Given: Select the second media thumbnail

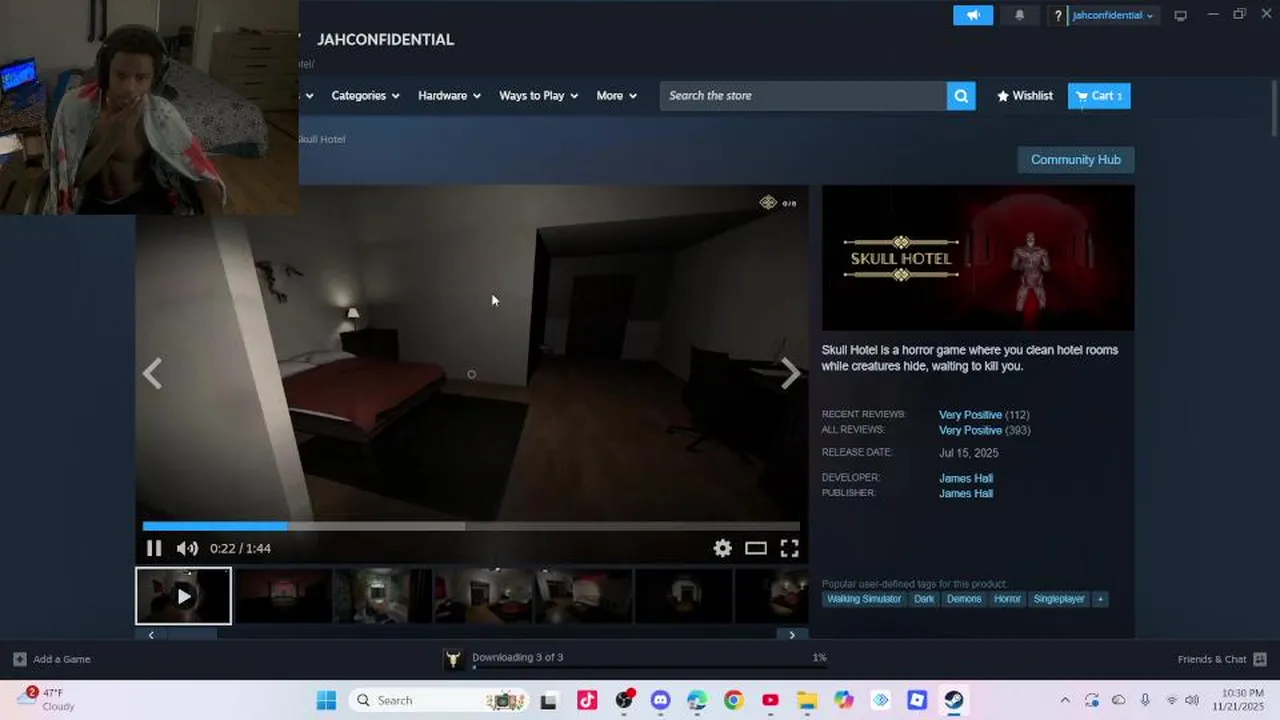Looking at the screenshot, I should pos(283,596).
